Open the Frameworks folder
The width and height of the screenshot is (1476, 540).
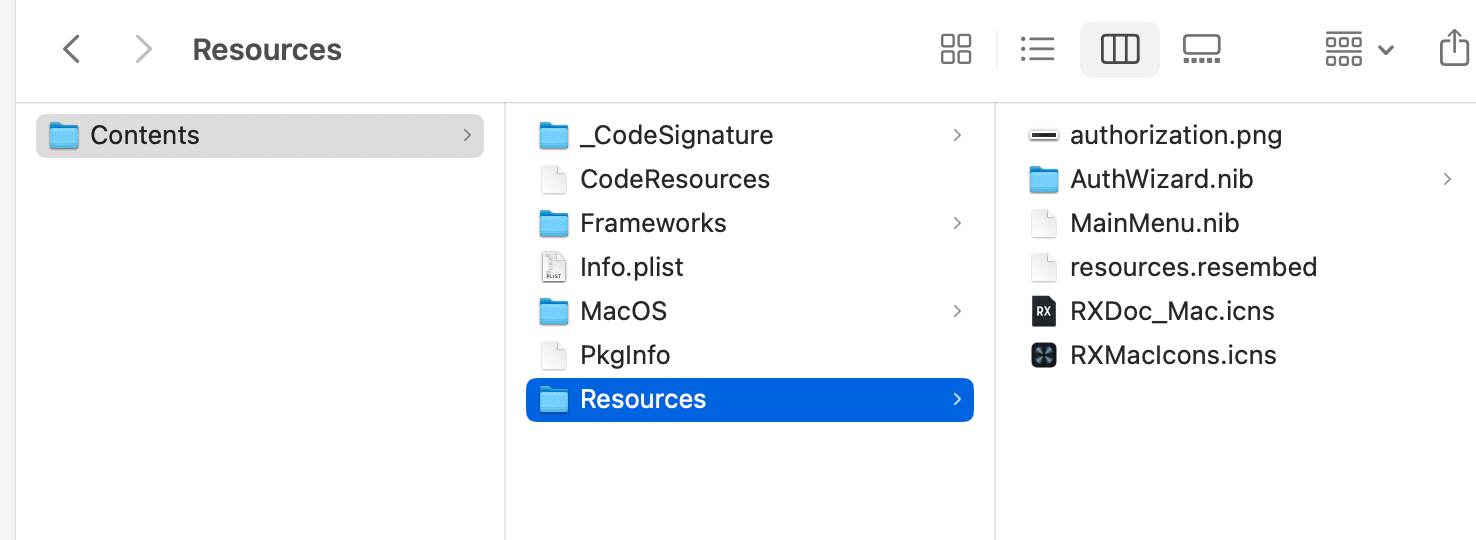652,223
